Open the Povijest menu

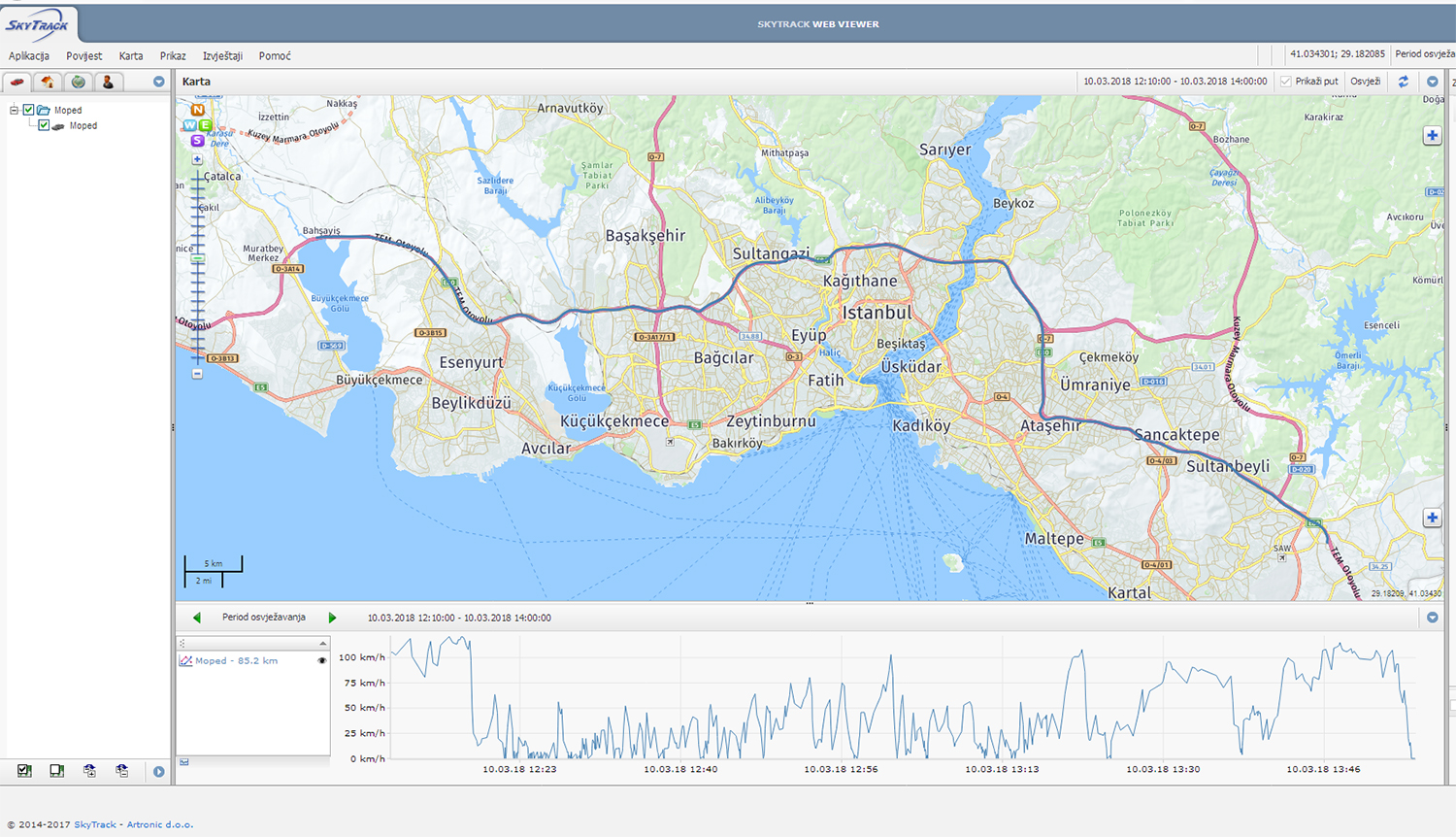point(84,55)
